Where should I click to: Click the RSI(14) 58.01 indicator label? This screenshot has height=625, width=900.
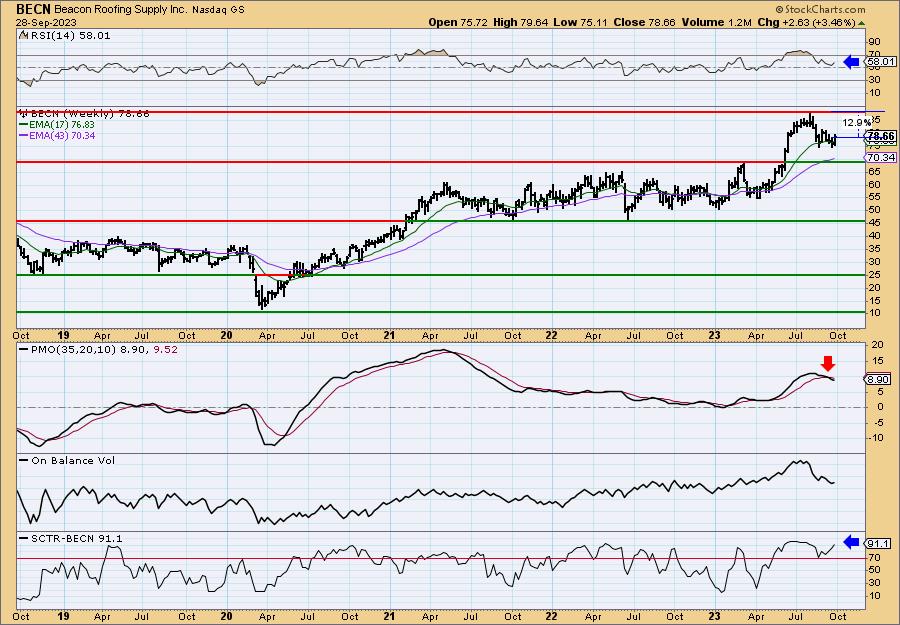65,35
